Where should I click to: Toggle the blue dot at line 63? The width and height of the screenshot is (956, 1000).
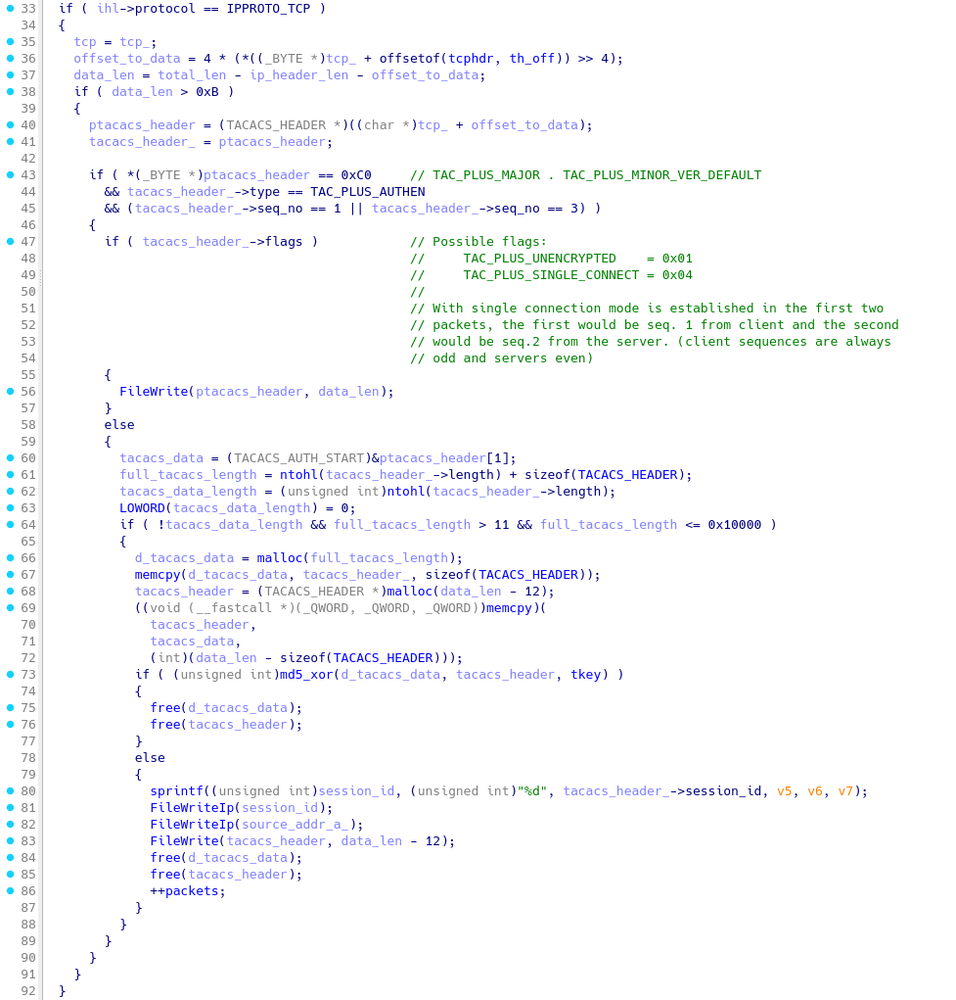[x=8, y=508]
